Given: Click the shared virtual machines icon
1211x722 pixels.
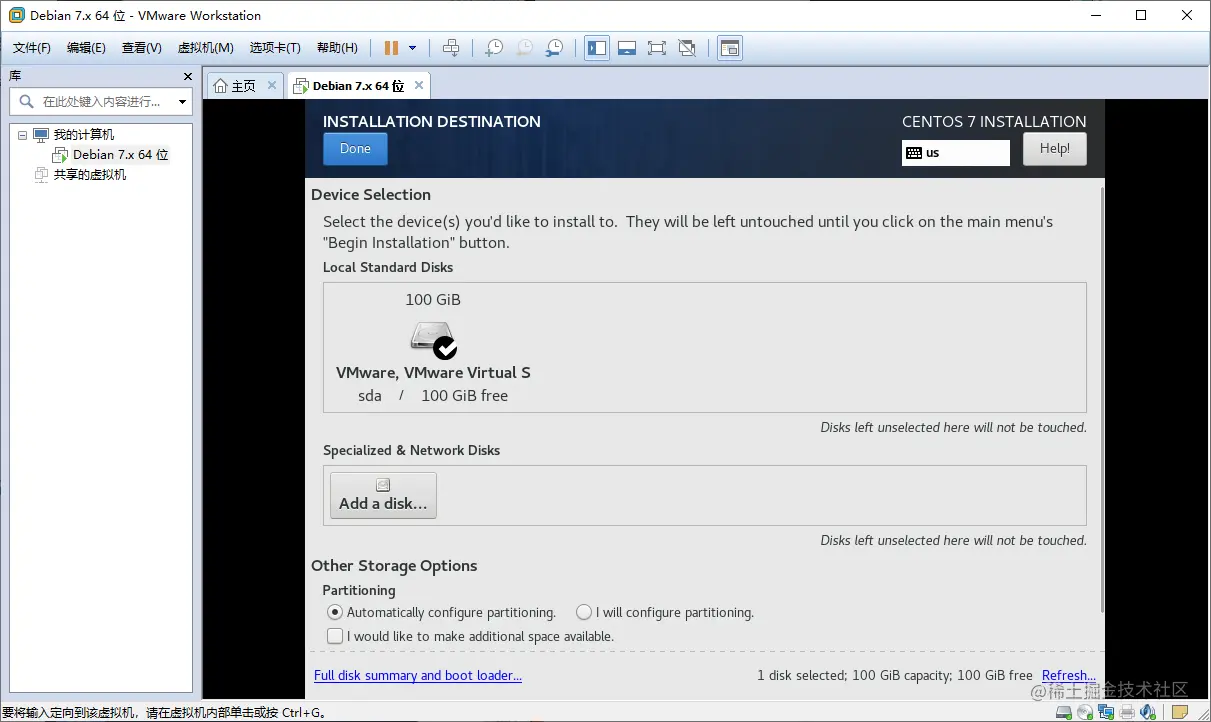Looking at the screenshot, I should pos(41,175).
